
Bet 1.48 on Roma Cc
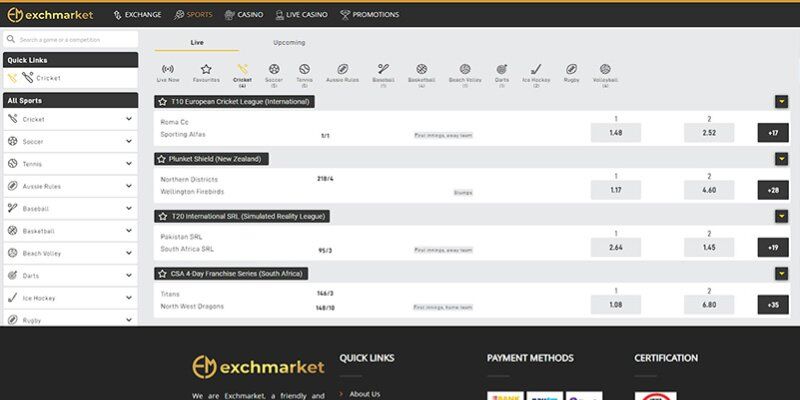coord(616,133)
